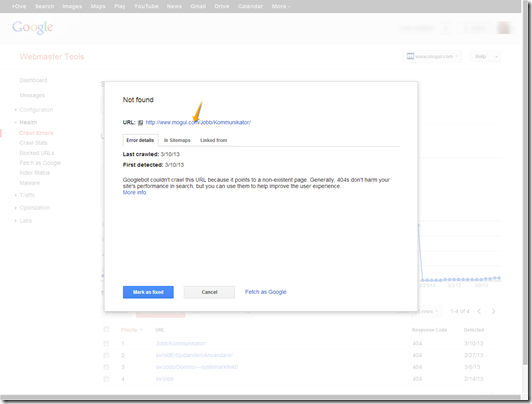Expand the Configuration section
This screenshot has width=532, height=404.
pos(36,110)
